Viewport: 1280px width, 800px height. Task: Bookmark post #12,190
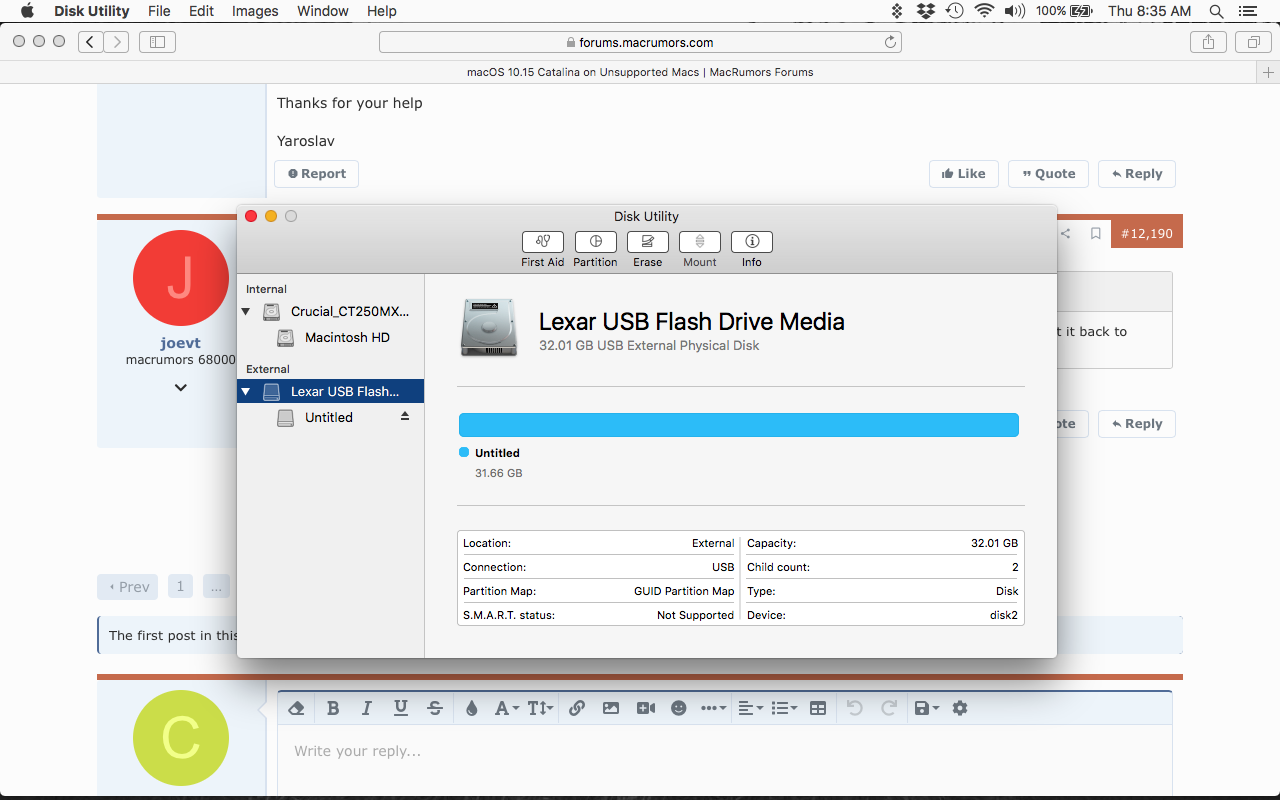point(1096,233)
